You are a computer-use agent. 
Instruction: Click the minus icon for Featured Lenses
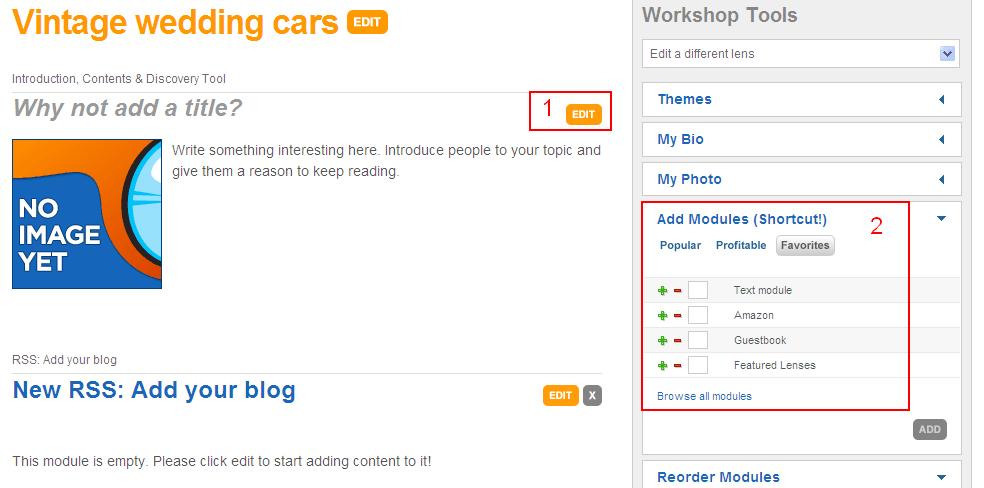(x=677, y=365)
